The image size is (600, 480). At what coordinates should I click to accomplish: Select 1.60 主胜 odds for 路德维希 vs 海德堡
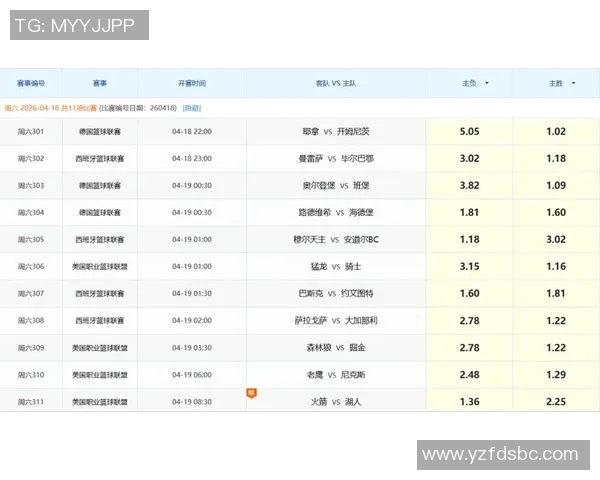pyautogui.click(x=556, y=212)
